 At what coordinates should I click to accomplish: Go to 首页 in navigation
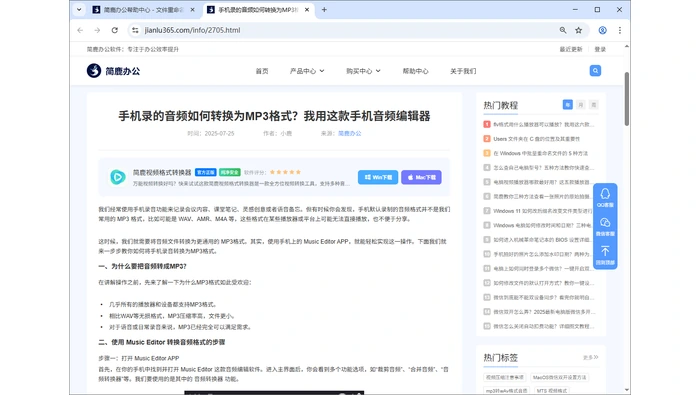click(262, 71)
